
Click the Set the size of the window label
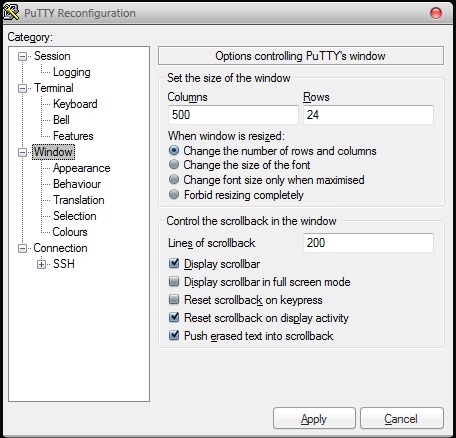[x=229, y=78]
